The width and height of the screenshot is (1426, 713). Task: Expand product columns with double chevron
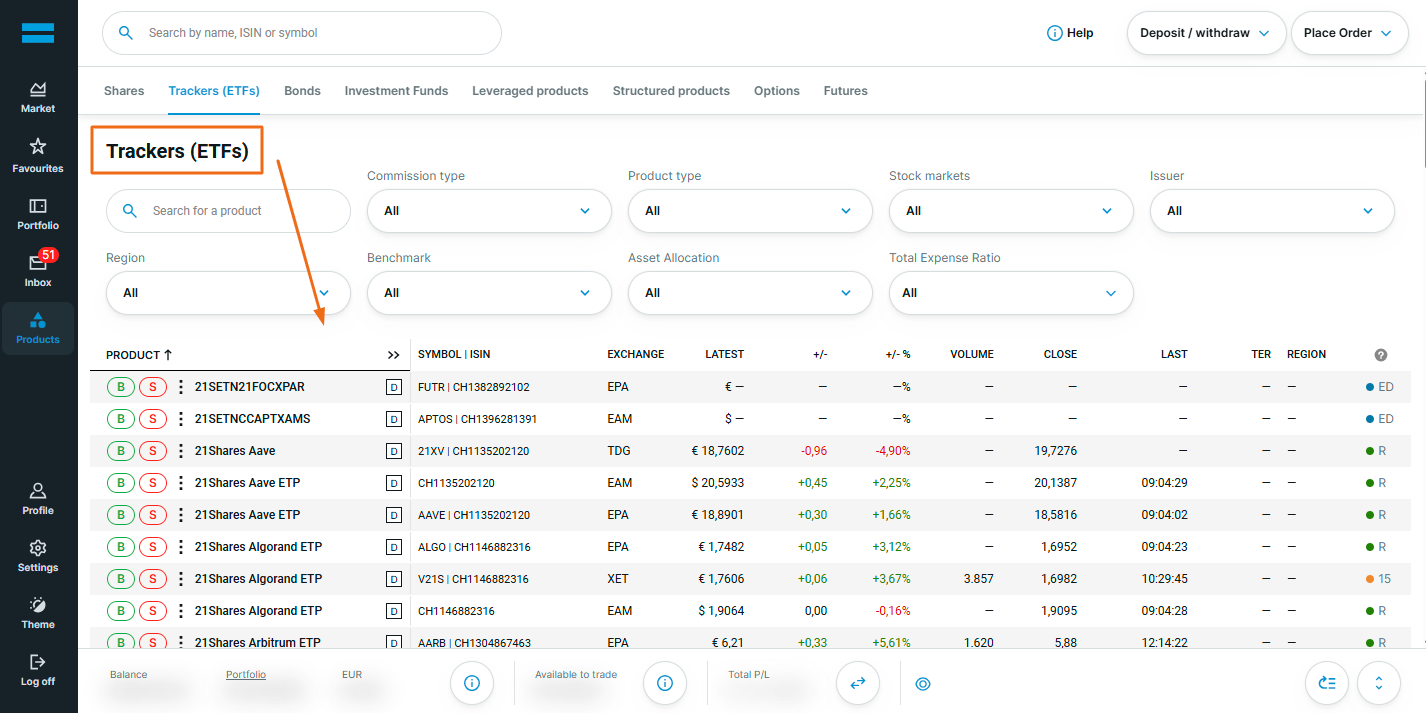pos(393,355)
